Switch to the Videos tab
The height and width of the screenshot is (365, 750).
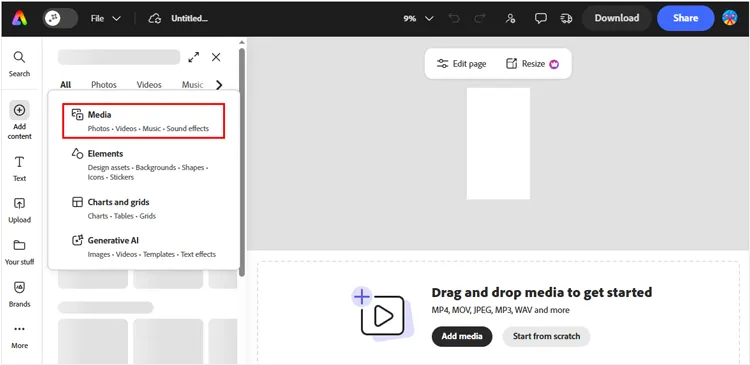pos(149,85)
